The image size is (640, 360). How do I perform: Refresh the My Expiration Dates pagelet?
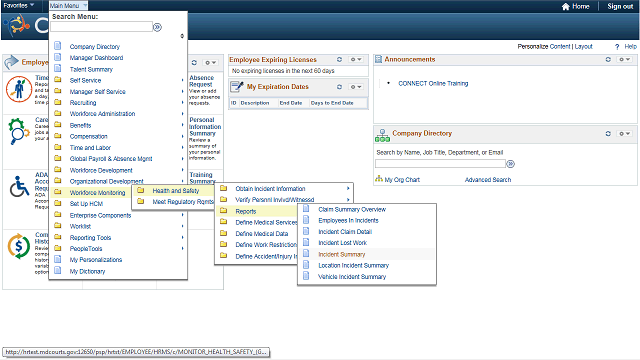pyautogui.click(x=339, y=87)
